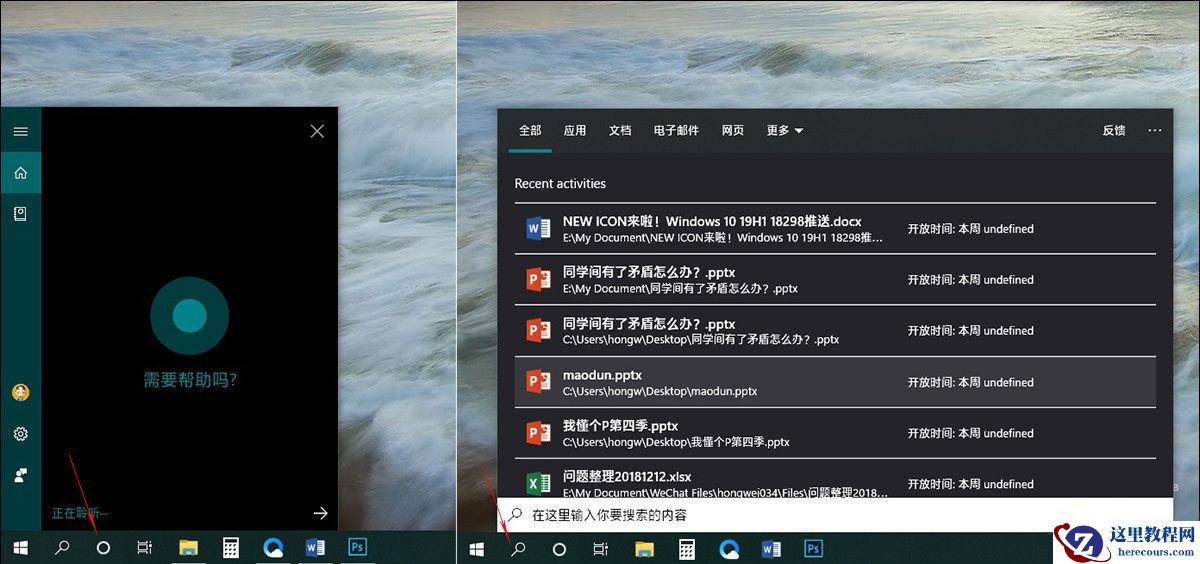The height and width of the screenshot is (564, 1200).
Task: Click the 需要帮助吗? prompt text
Action: click(190, 380)
